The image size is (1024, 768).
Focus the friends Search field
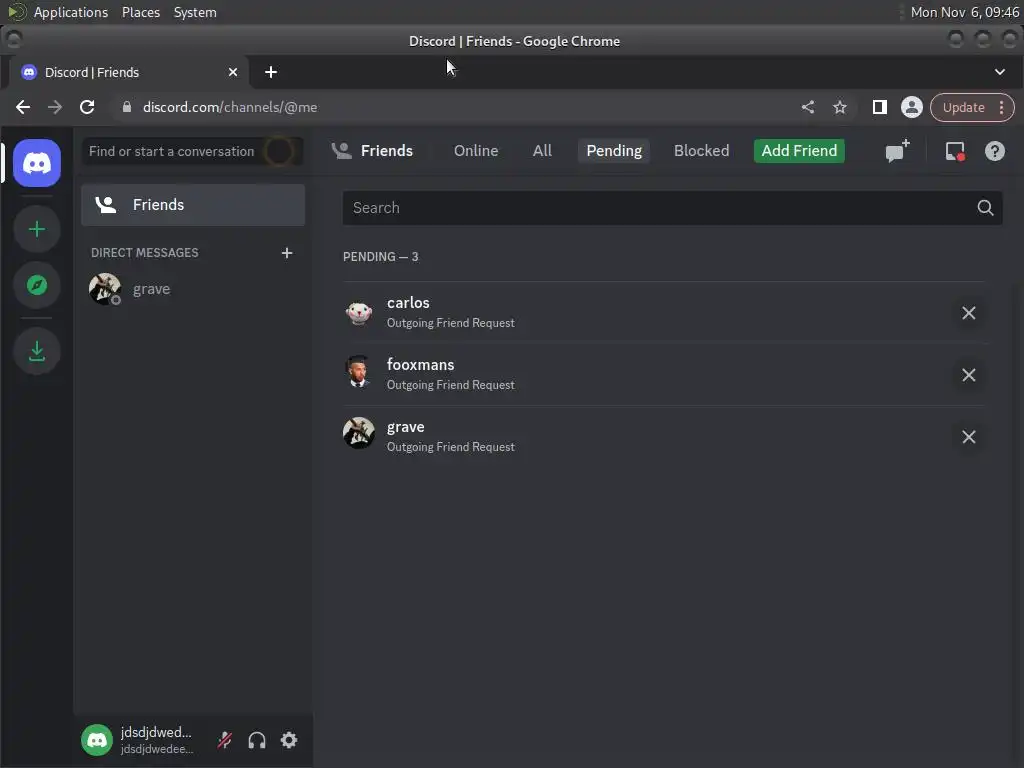coord(672,208)
